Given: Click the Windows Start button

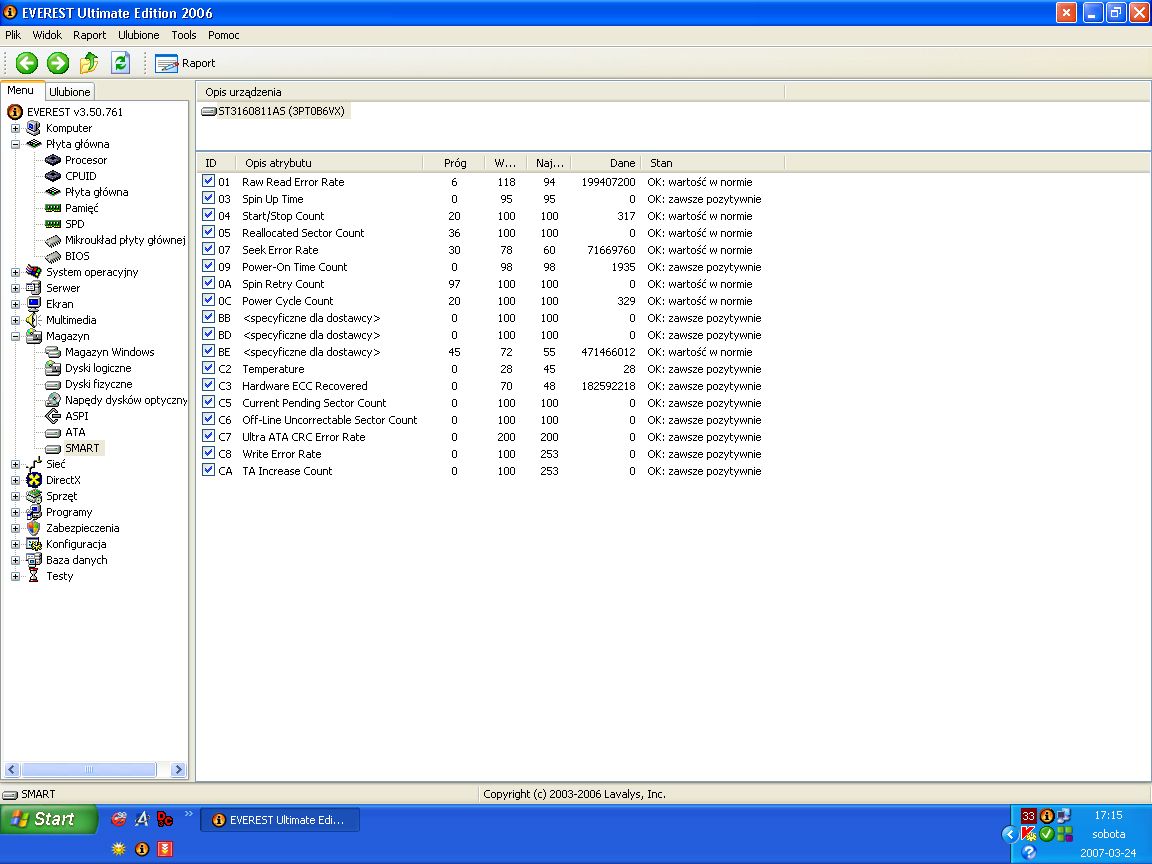Looking at the screenshot, I should (48, 818).
